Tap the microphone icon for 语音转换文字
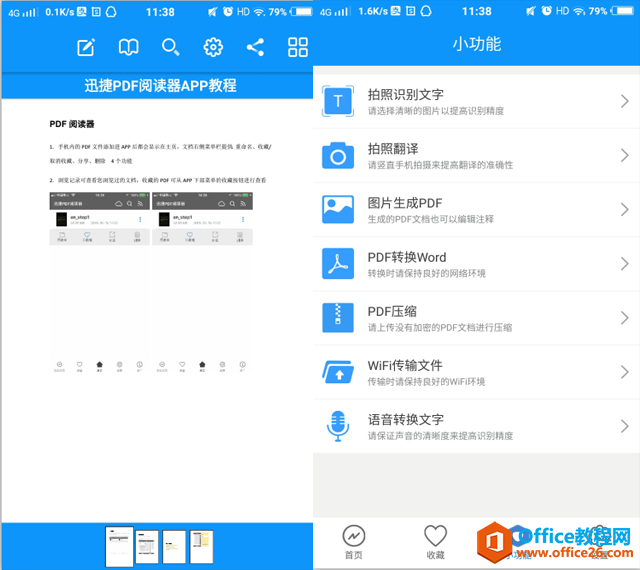Viewport: 640px width, 570px height. click(338, 426)
